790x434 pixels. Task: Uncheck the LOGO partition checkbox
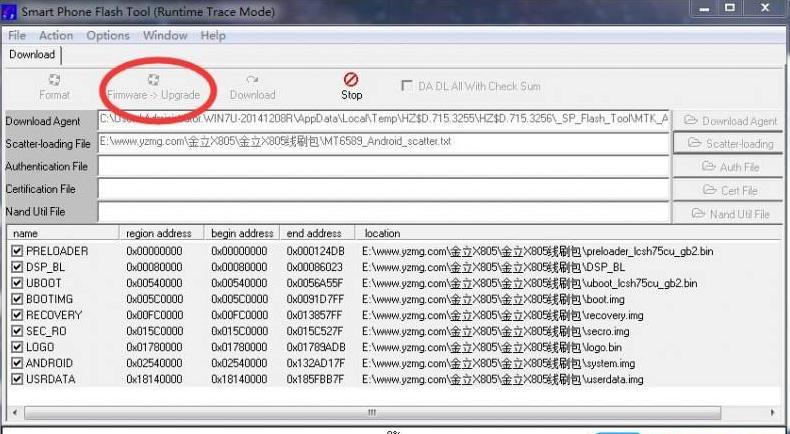[x=17, y=347]
